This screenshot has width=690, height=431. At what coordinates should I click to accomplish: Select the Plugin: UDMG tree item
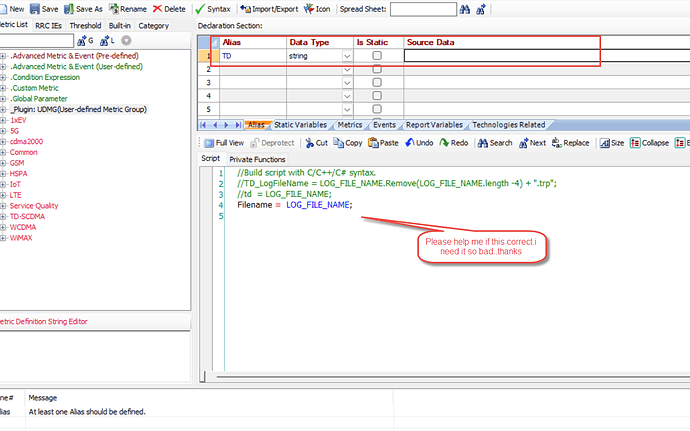coord(79,109)
